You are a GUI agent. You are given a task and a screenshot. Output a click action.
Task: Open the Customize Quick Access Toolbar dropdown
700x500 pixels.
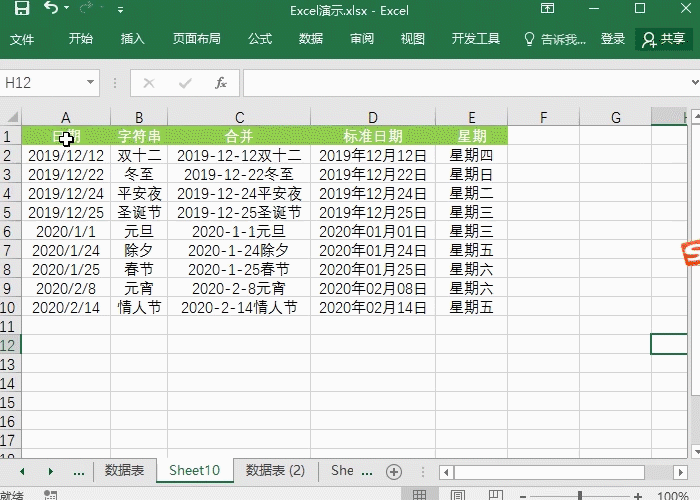click(x=120, y=9)
